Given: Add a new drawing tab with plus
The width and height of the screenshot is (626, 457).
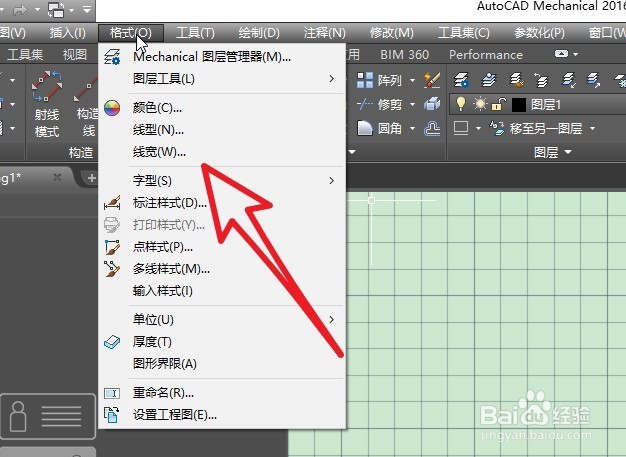Looking at the screenshot, I should click(x=91, y=178).
